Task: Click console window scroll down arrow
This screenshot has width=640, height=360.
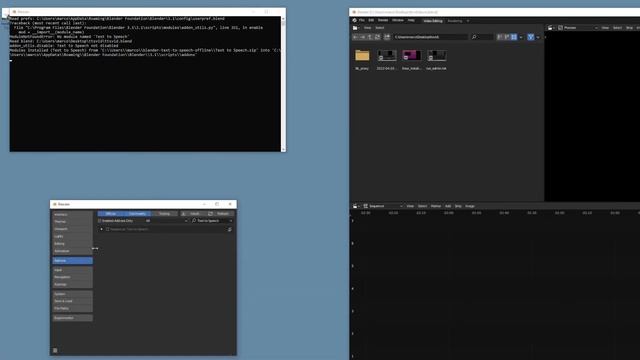Action: point(283,149)
